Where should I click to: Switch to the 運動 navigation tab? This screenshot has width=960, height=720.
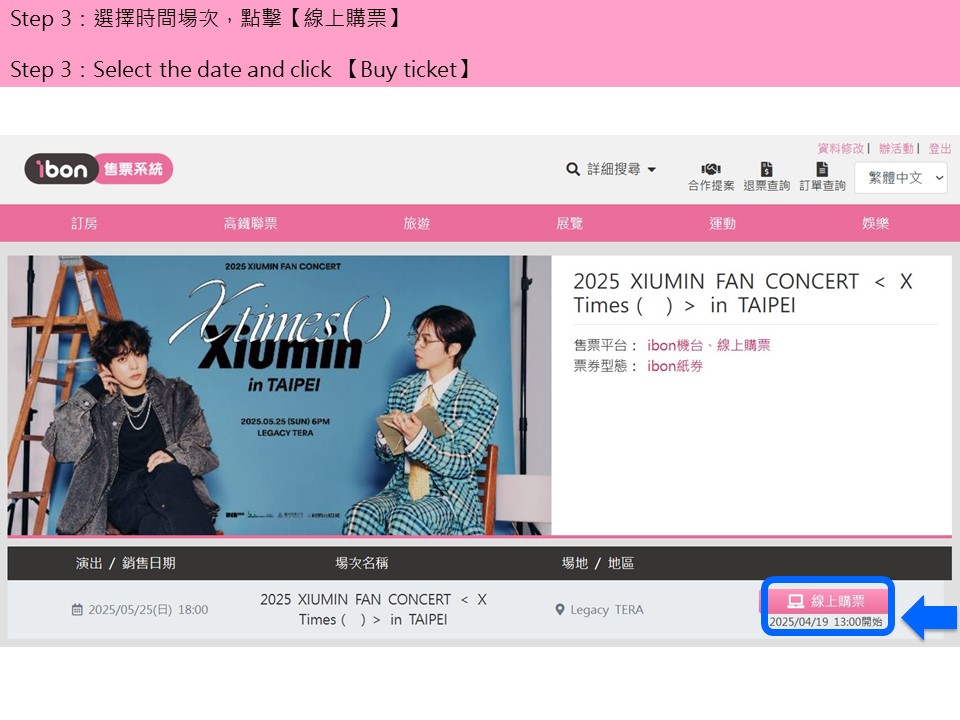click(722, 223)
